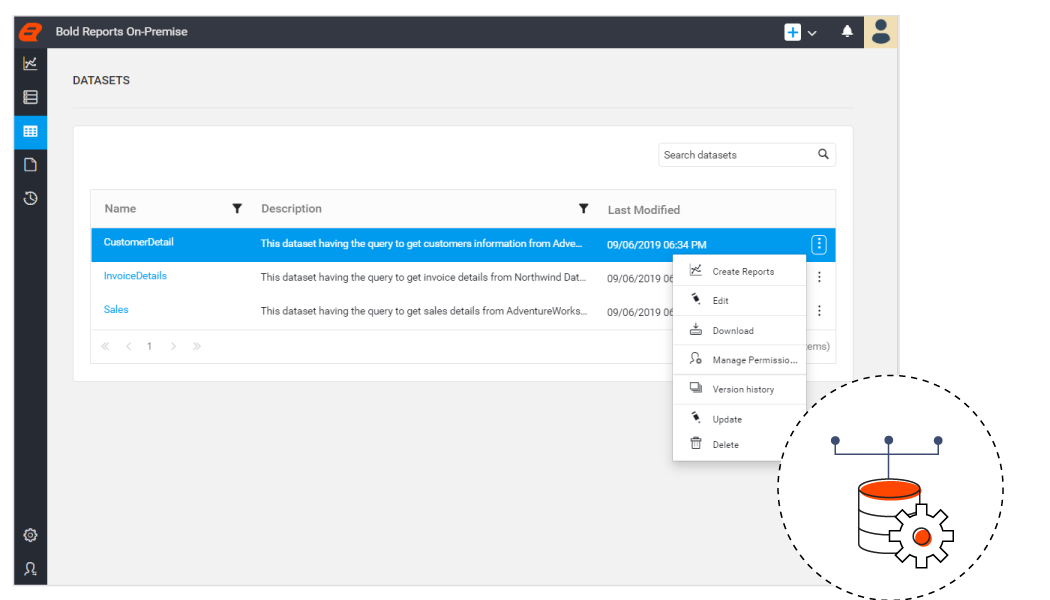This screenshot has width=1050, height=600.
Task: Open CustomerDetail row actions menu
Action: pyautogui.click(x=819, y=244)
